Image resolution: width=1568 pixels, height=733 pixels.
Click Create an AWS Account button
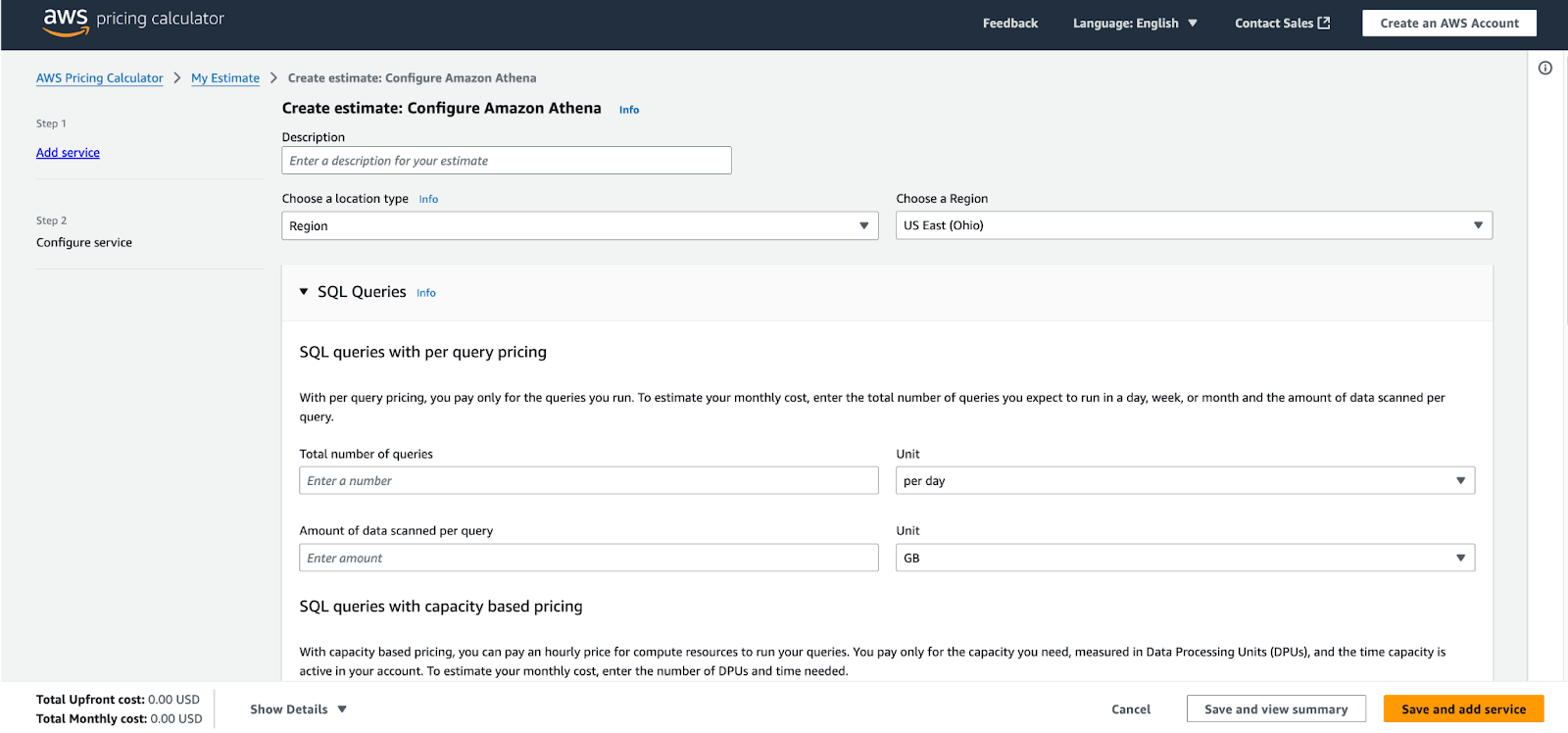coord(1448,24)
